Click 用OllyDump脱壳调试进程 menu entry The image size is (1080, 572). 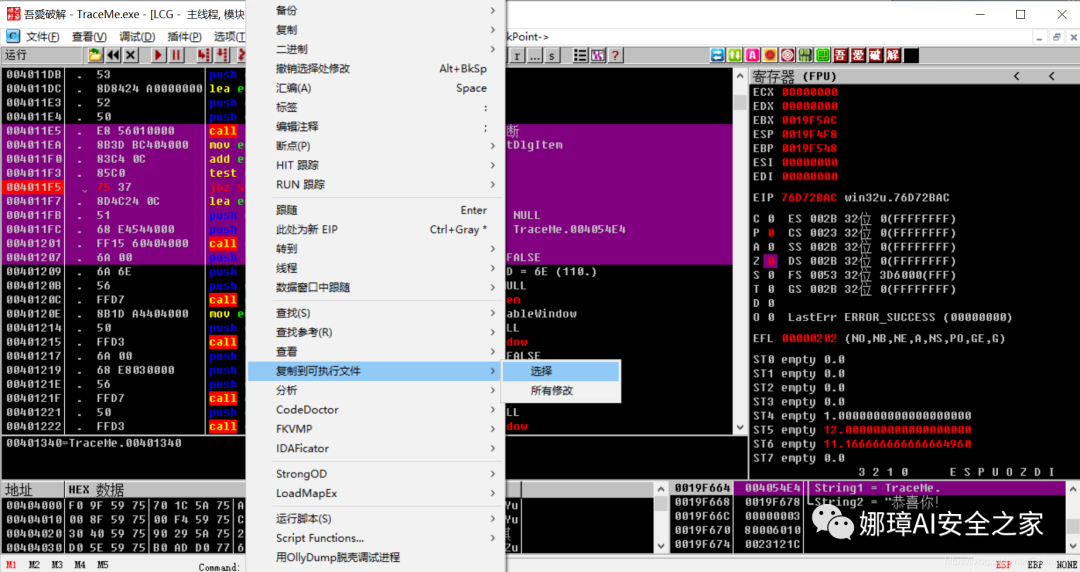pyautogui.click(x=376, y=557)
